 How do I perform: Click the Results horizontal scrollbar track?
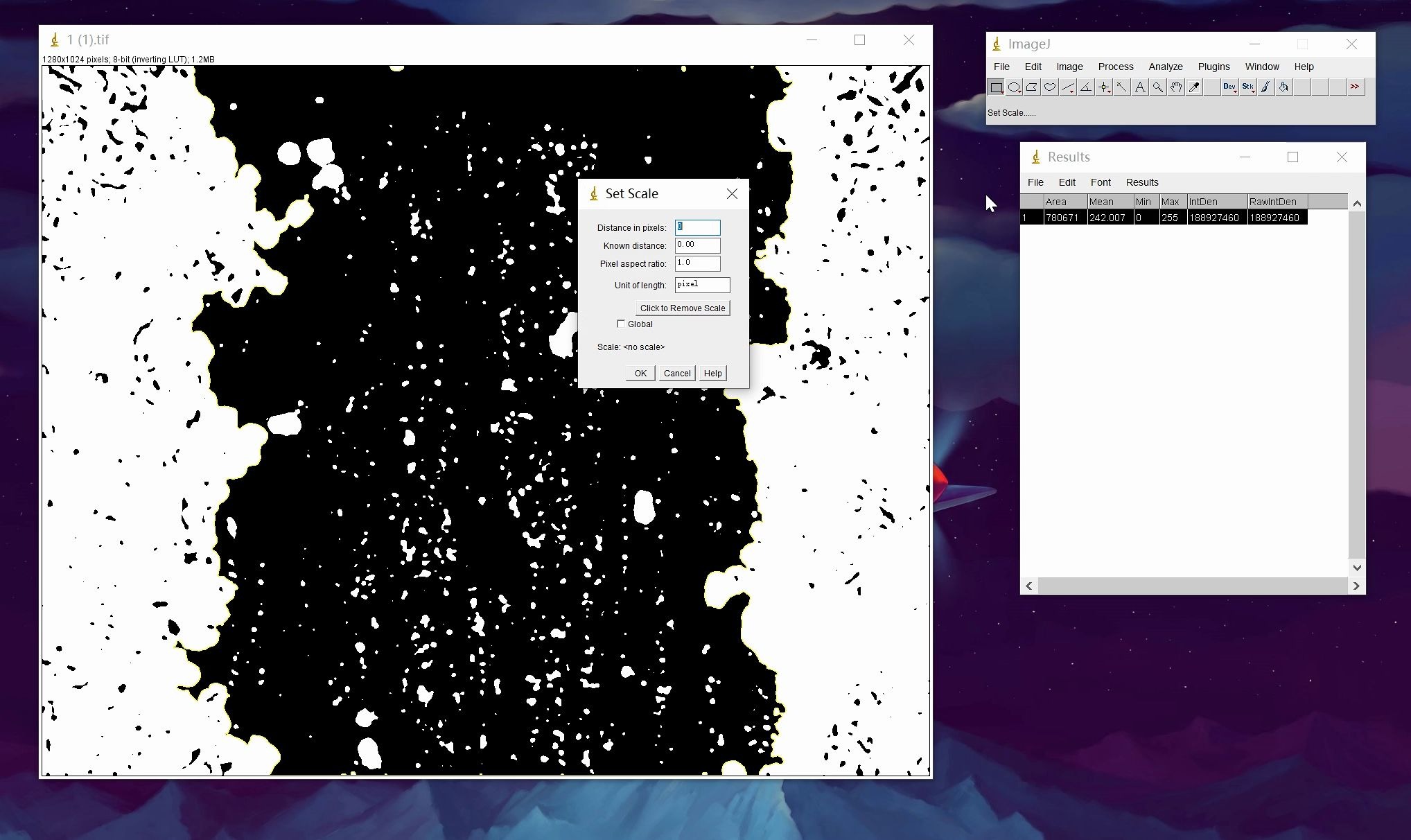pyautogui.click(x=1192, y=586)
